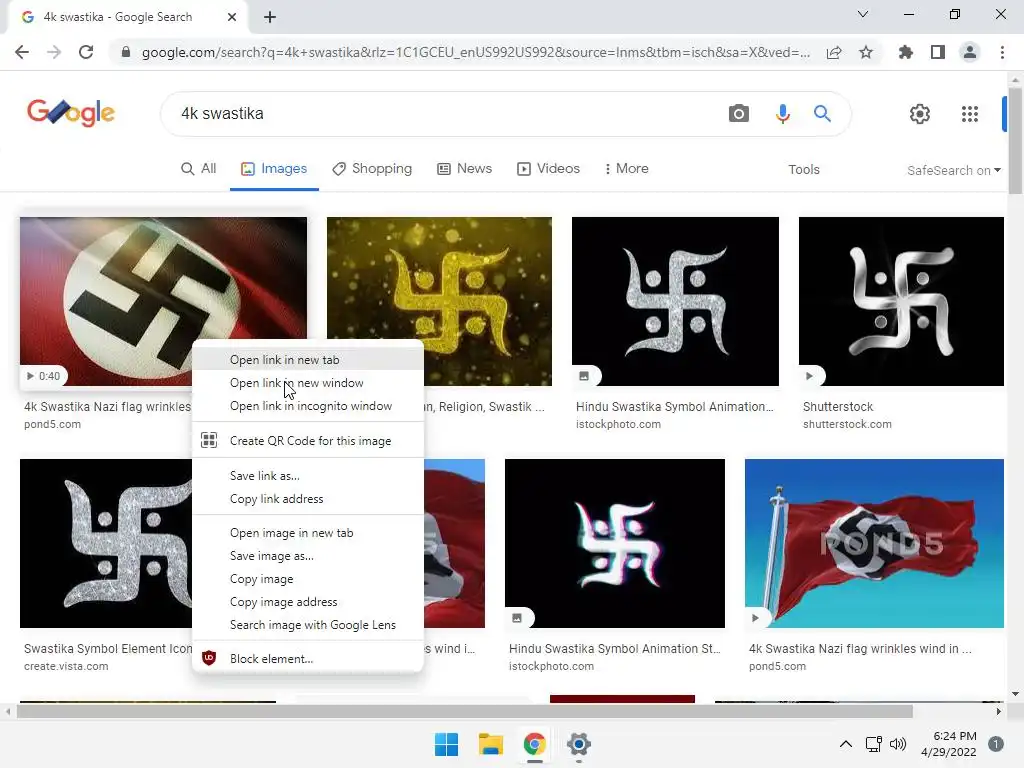Open Google apps grid

pos(970,114)
